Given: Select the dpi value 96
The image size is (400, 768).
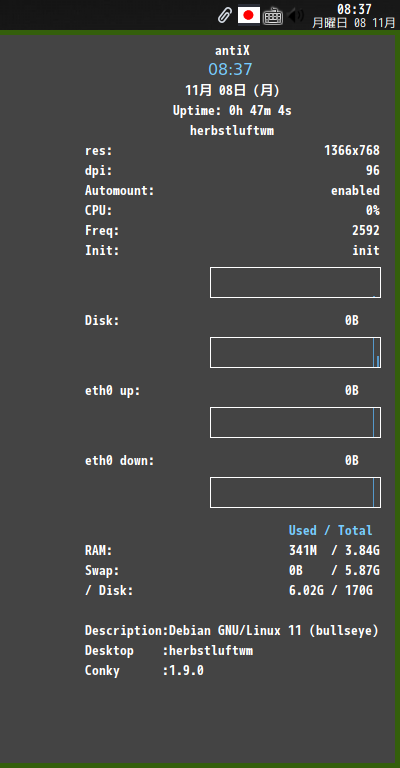Looking at the screenshot, I should 373,170.
